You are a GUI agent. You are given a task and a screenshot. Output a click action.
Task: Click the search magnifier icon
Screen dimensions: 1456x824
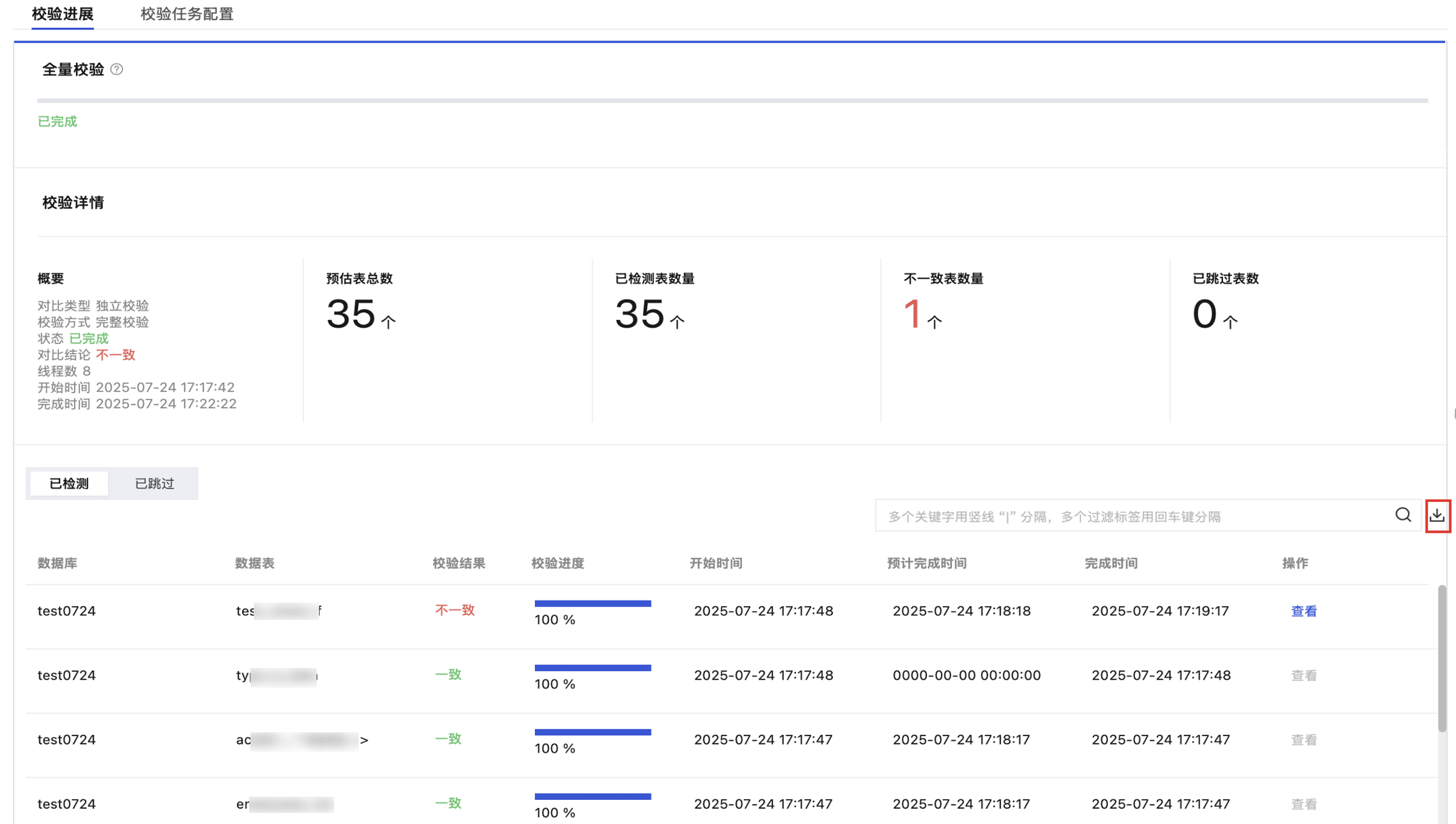(1403, 515)
